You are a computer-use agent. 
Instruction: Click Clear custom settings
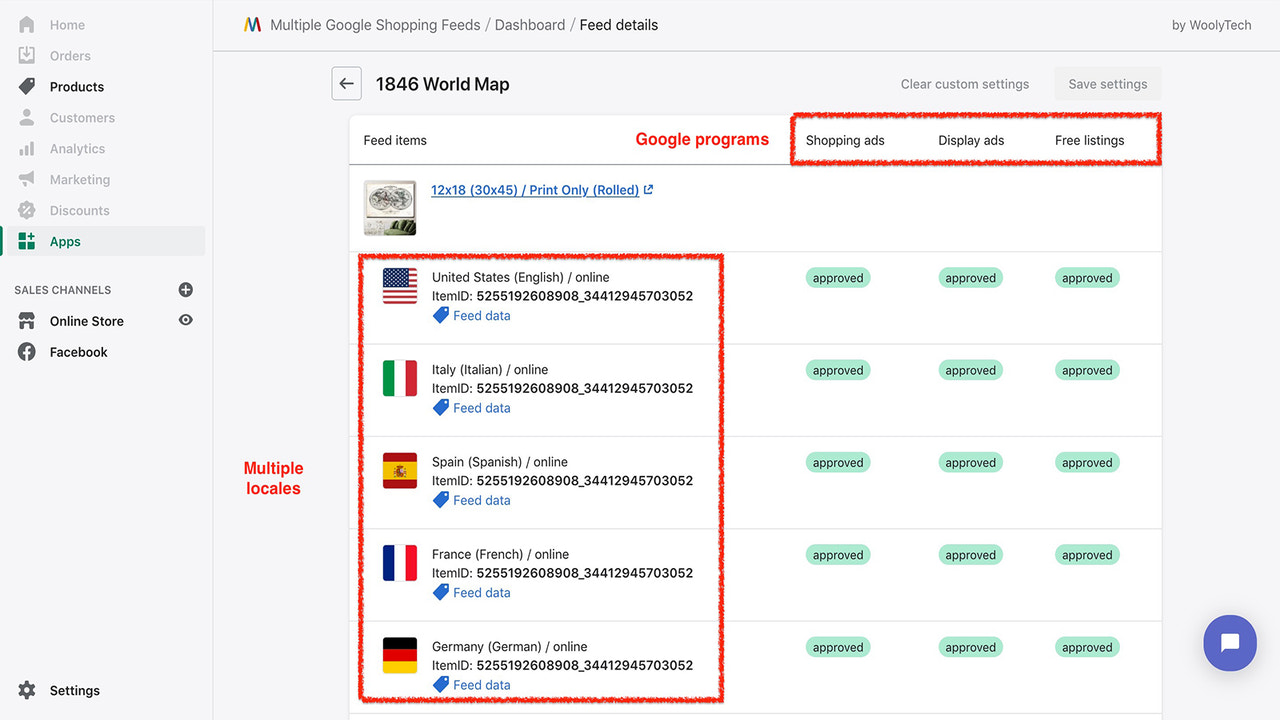point(964,84)
